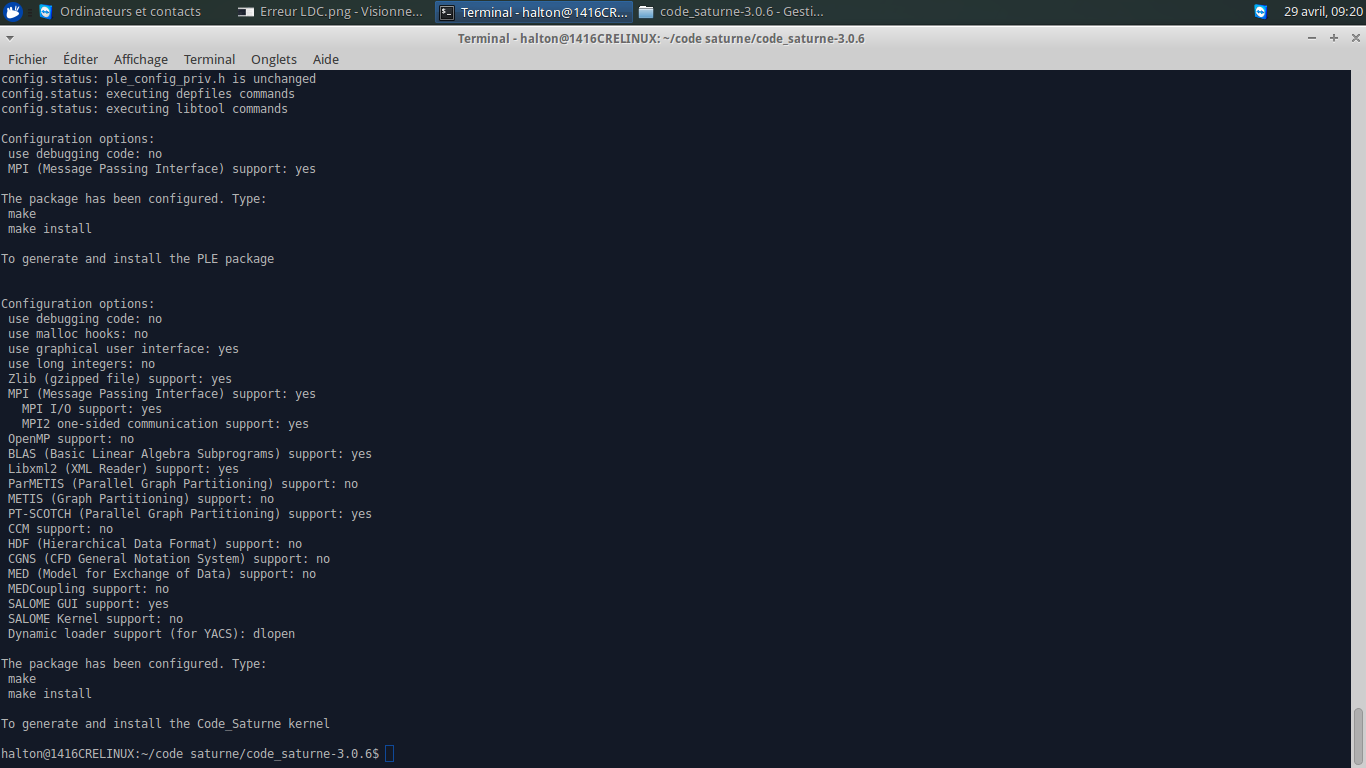Switch to the Ordinateurs et contacts window
The height and width of the screenshot is (768, 1366).
click(x=130, y=12)
